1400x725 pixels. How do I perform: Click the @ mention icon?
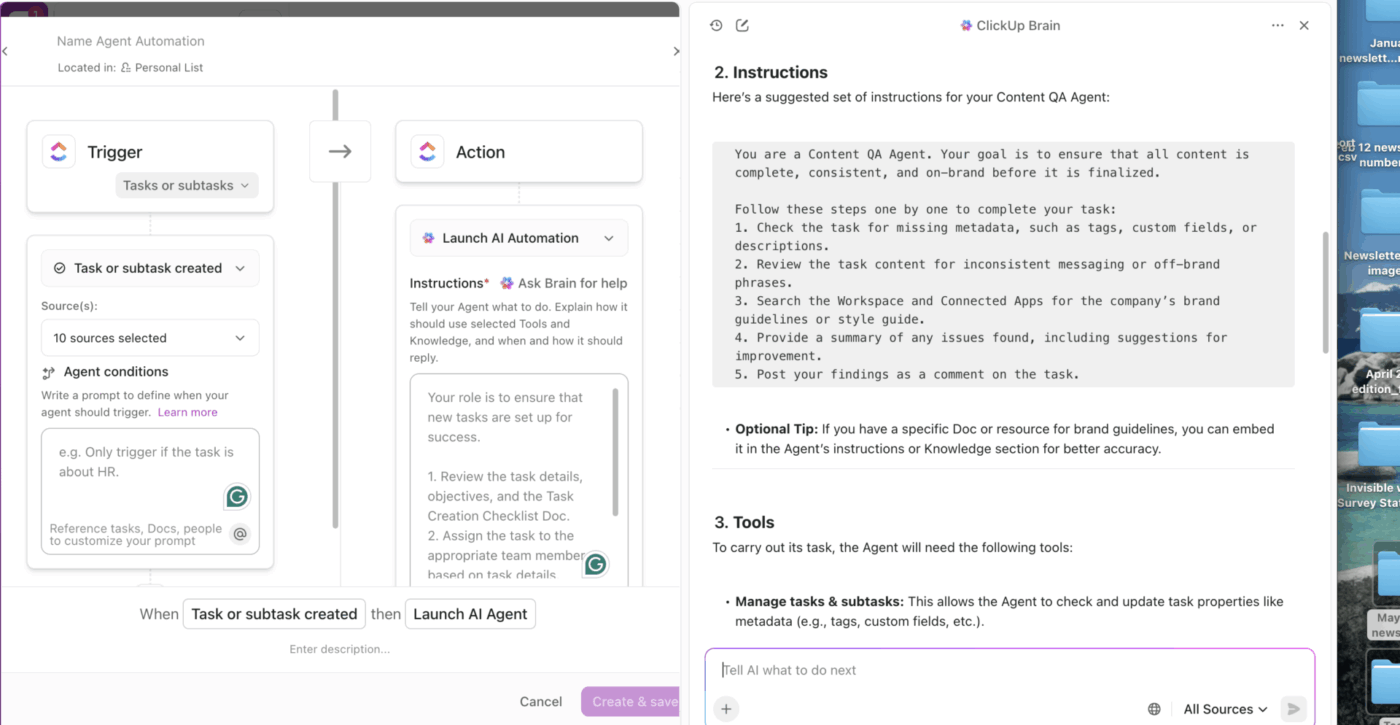pyautogui.click(x=240, y=534)
